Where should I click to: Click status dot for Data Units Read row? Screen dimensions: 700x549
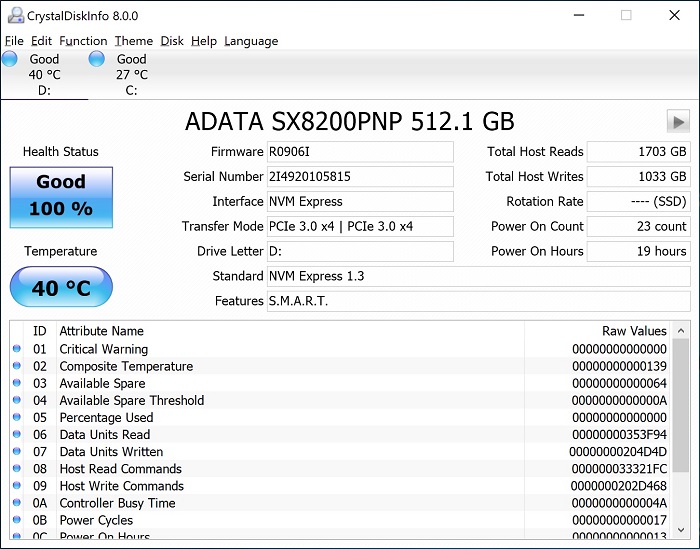point(17,434)
